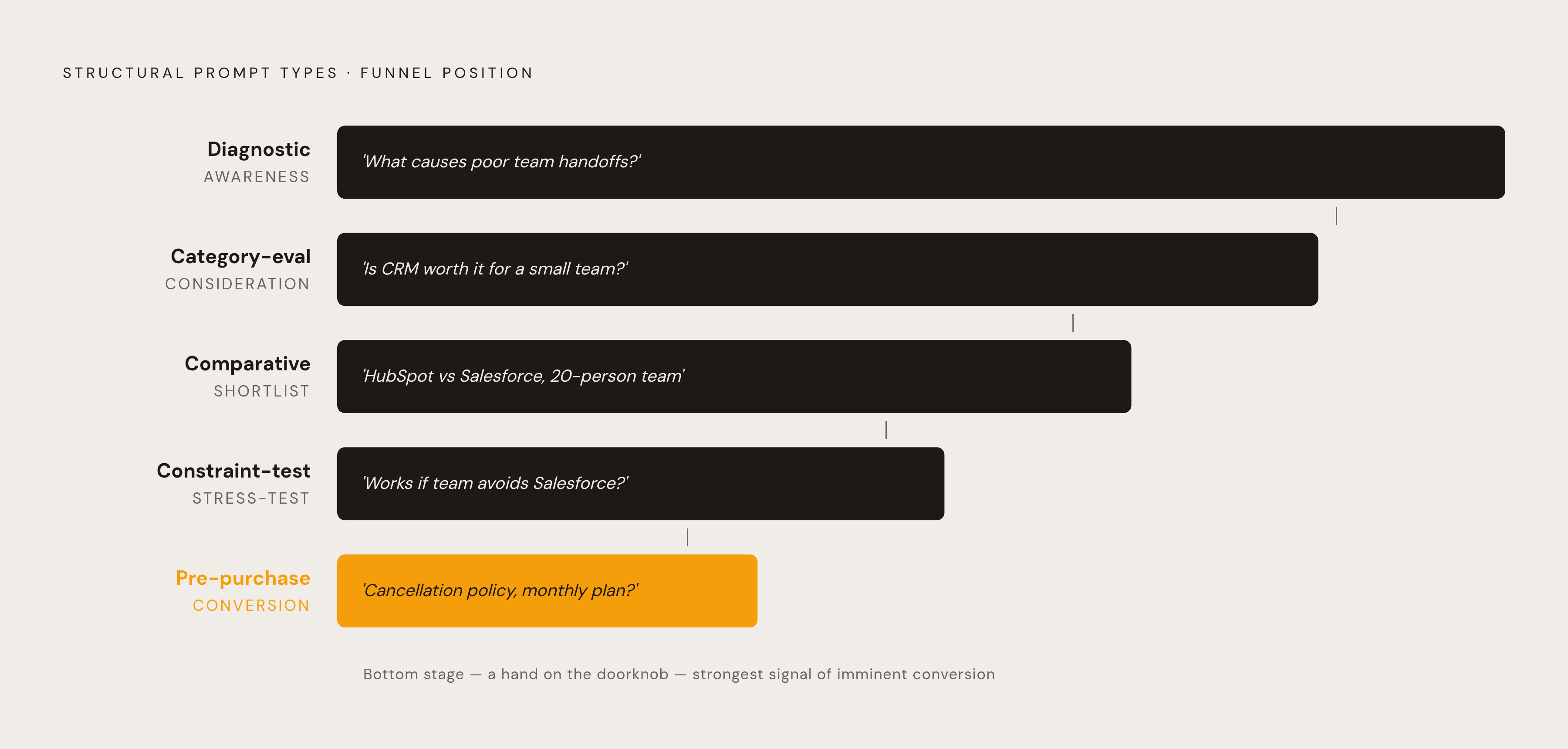
Task: Click the 'Bottom stage' caption text
Action: click(x=679, y=674)
